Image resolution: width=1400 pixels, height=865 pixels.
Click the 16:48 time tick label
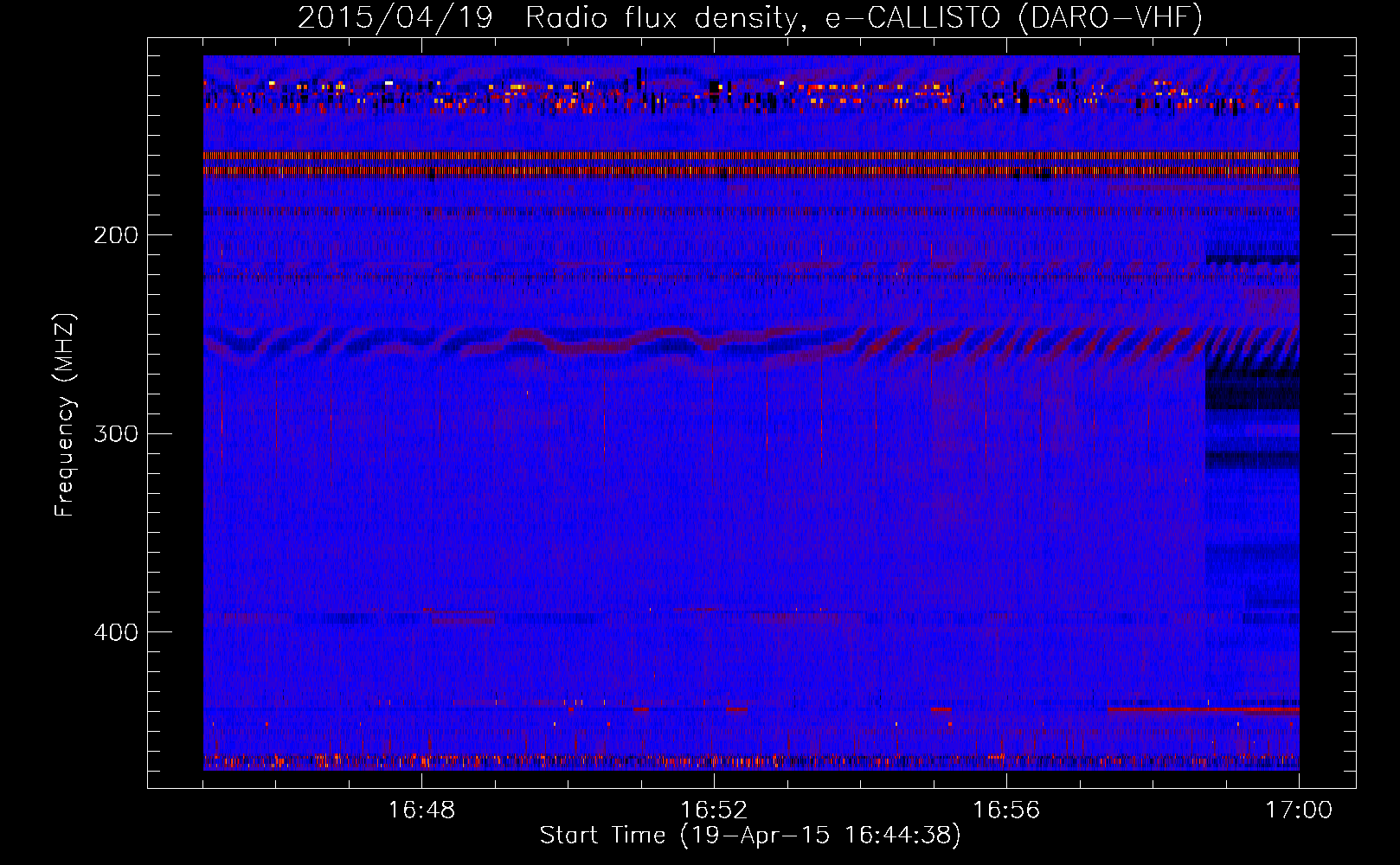pyautogui.click(x=421, y=811)
